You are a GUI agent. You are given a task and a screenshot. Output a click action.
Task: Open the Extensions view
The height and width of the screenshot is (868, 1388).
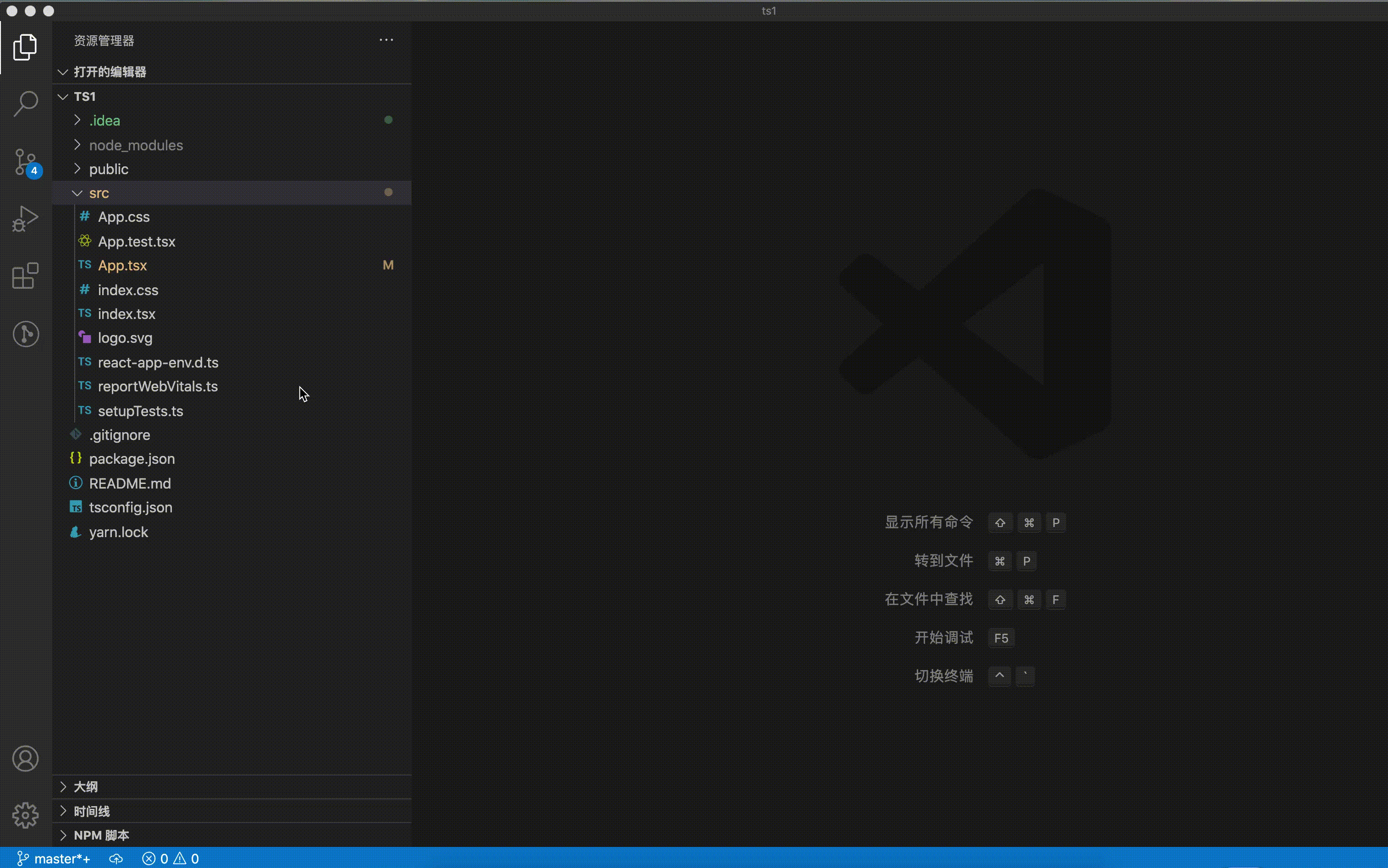pos(25,276)
